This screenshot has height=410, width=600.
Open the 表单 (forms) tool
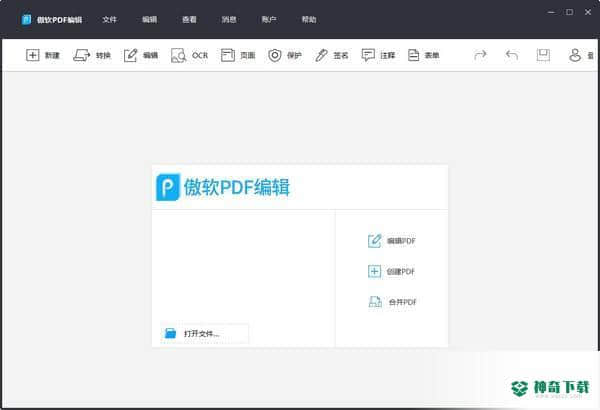(x=423, y=56)
